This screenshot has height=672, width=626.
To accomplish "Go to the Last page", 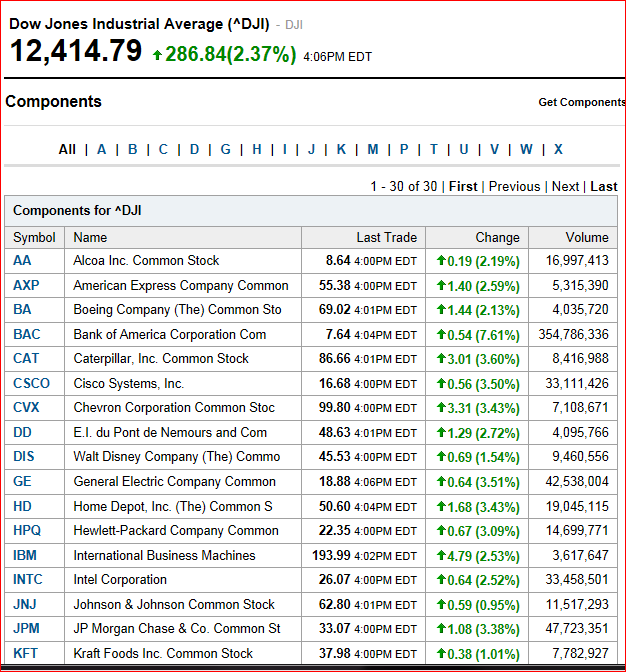I will point(604,186).
